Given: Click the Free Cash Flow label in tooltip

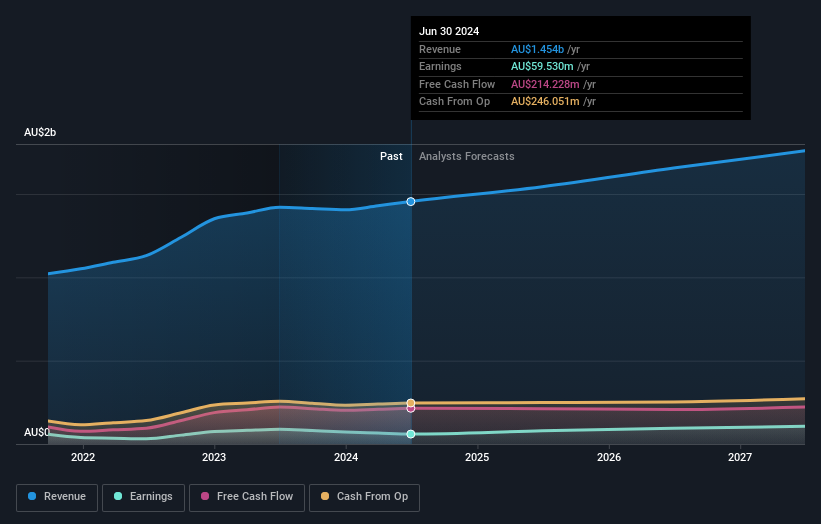Looking at the screenshot, I should pyautogui.click(x=457, y=84).
